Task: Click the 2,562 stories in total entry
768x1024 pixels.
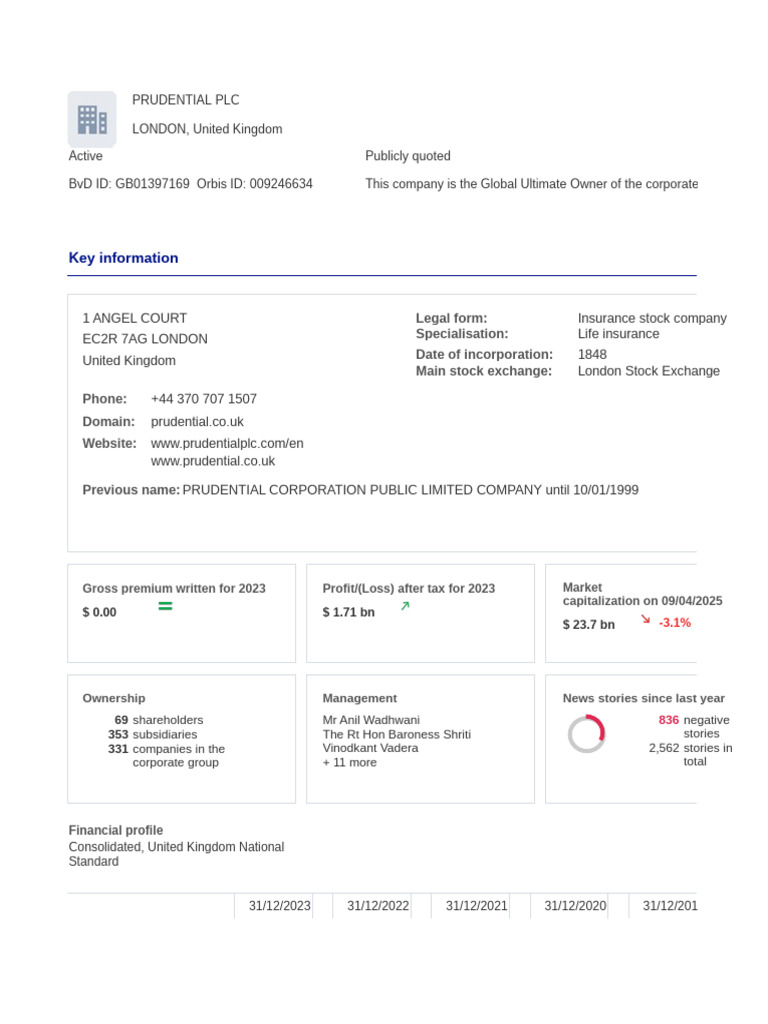Action: (690, 754)
